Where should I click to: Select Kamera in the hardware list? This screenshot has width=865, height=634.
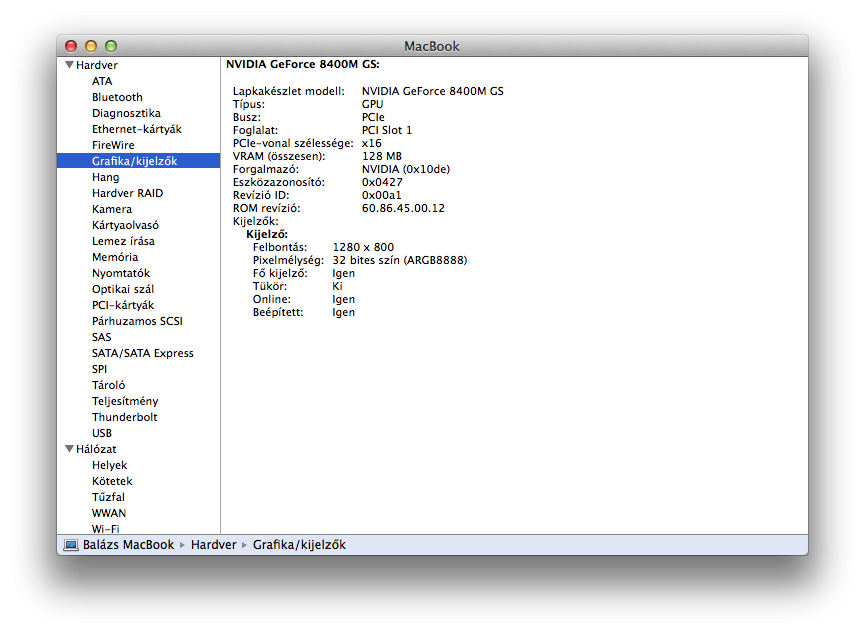pyautogui.click(x=112, y=209)
